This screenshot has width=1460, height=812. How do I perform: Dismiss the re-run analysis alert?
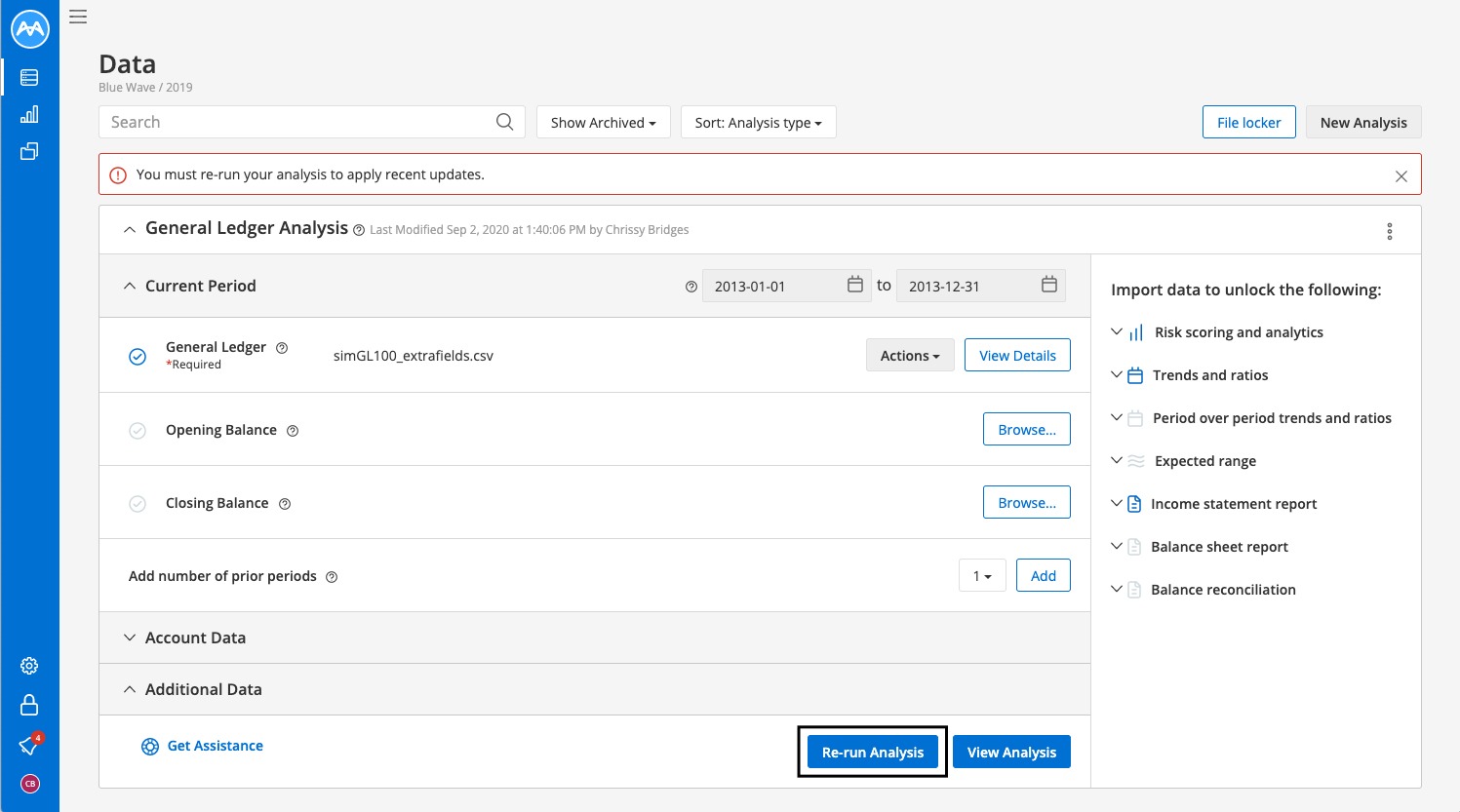click(x=1401, y=176)
